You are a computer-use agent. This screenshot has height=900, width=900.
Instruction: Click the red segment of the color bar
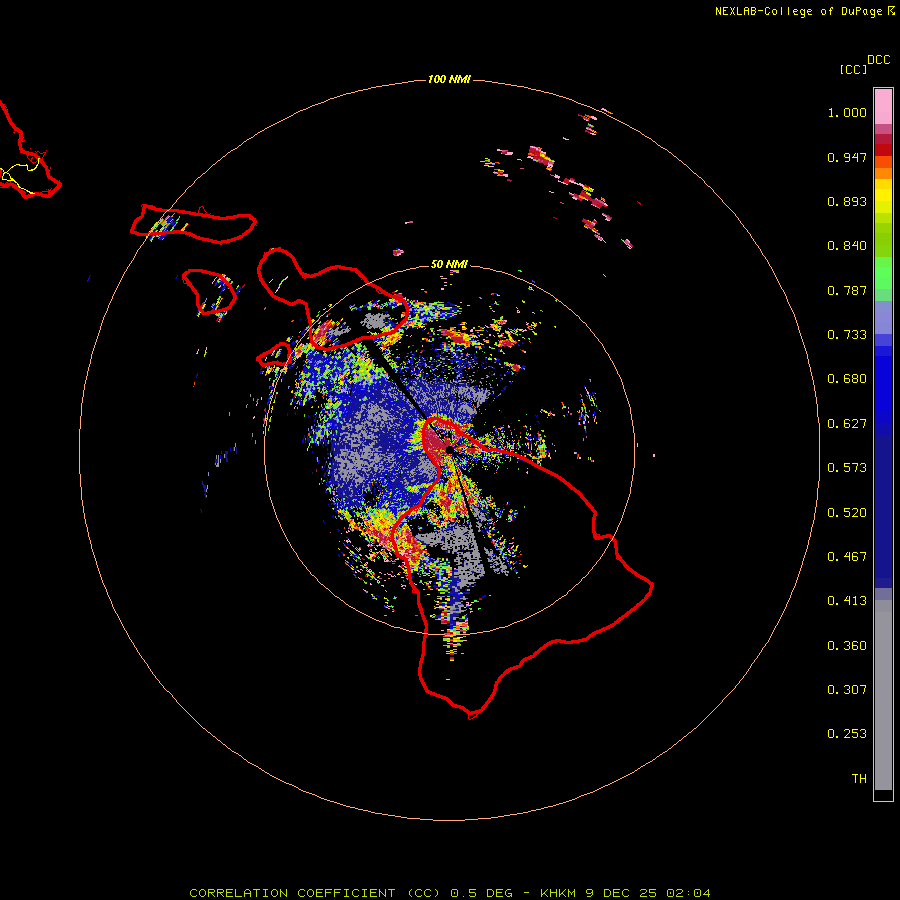coord(883,149)
